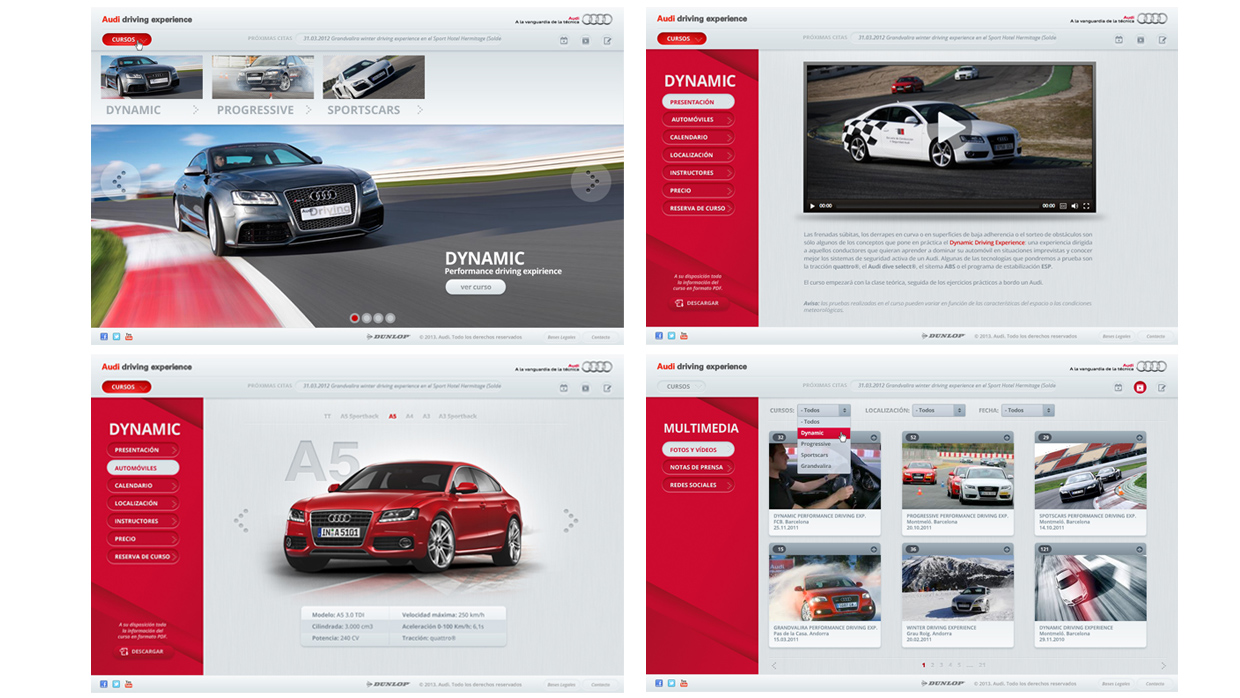Open the Localización dropdown filter
The height and width of the screenshot is (698, 1240).
click(939, 410)
